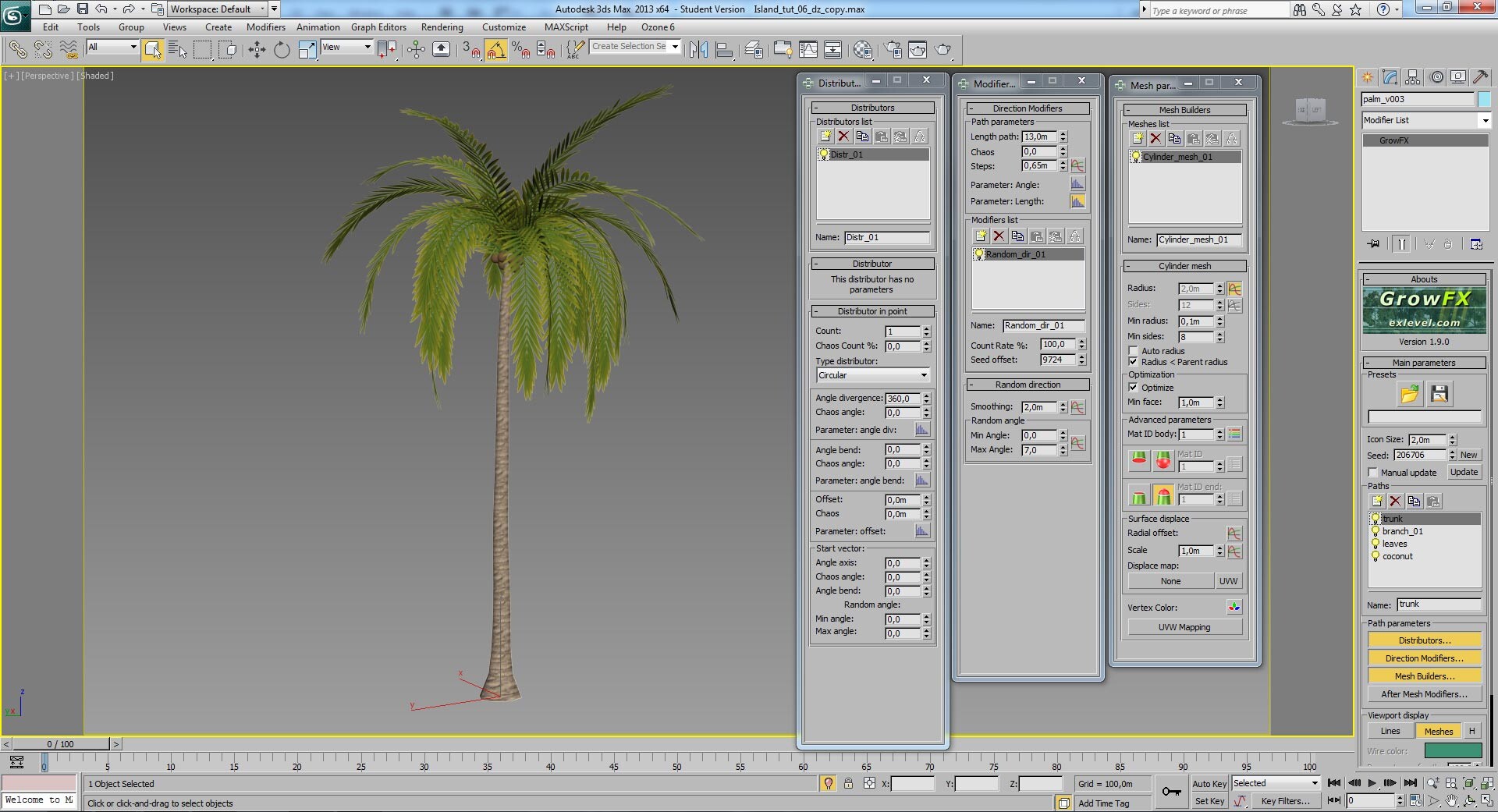The height and width of the screenshot is (812, 1498).
Task: Toggle the Angle Snap tool
Action: (x=495, y=50)
